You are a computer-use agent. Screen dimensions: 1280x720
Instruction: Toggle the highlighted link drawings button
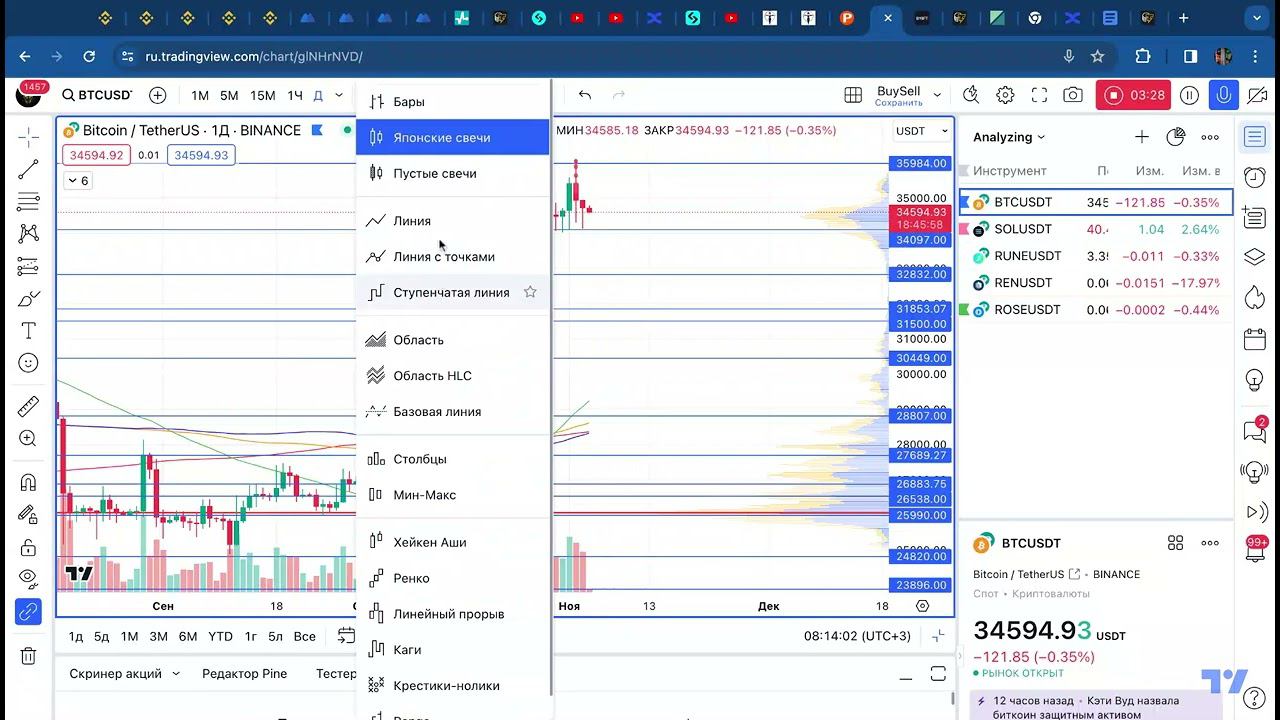tap(28, 611)
